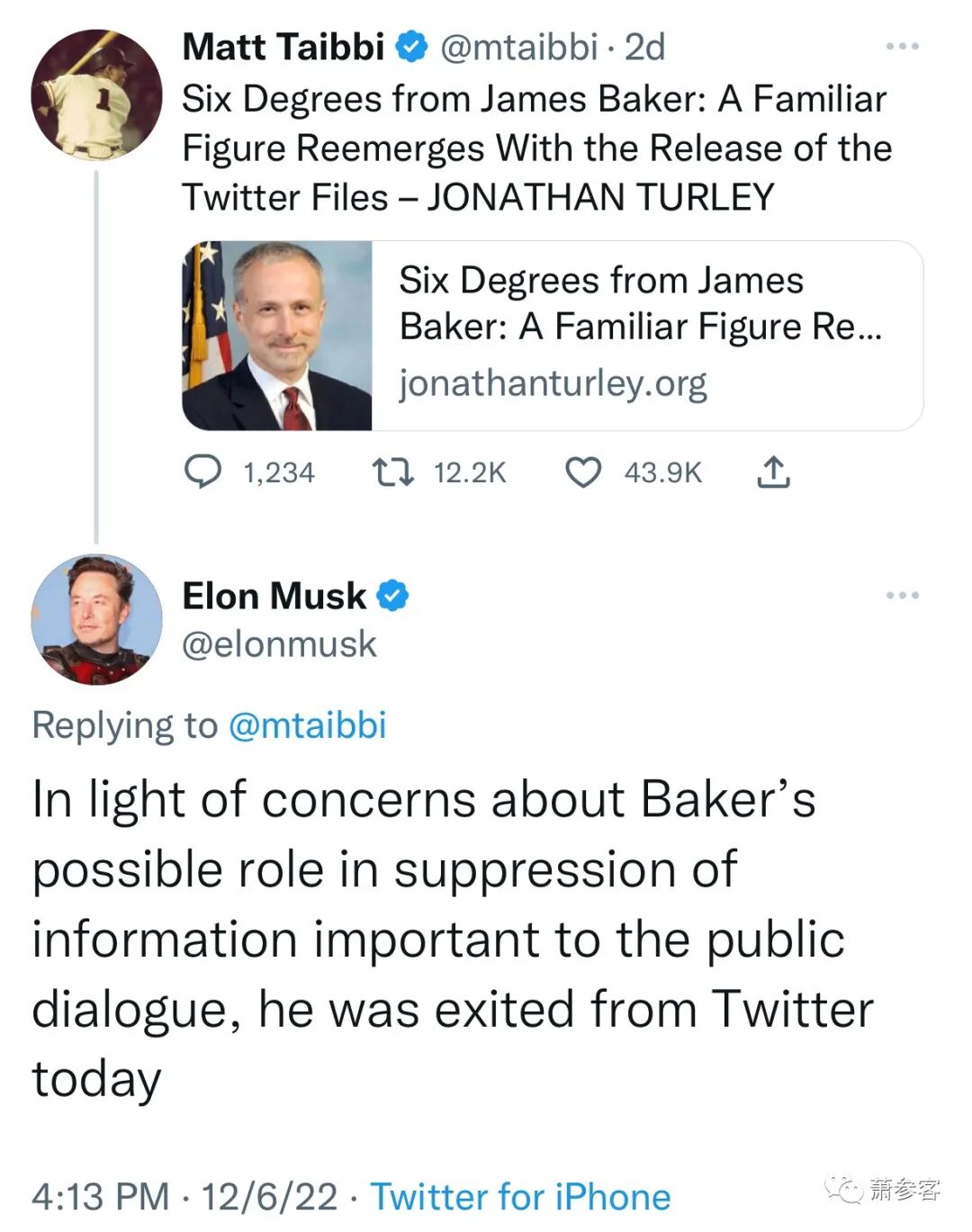Open Elon Musk's profile picture
Screen dimensions: 972x1232
[x=96, y=619]
